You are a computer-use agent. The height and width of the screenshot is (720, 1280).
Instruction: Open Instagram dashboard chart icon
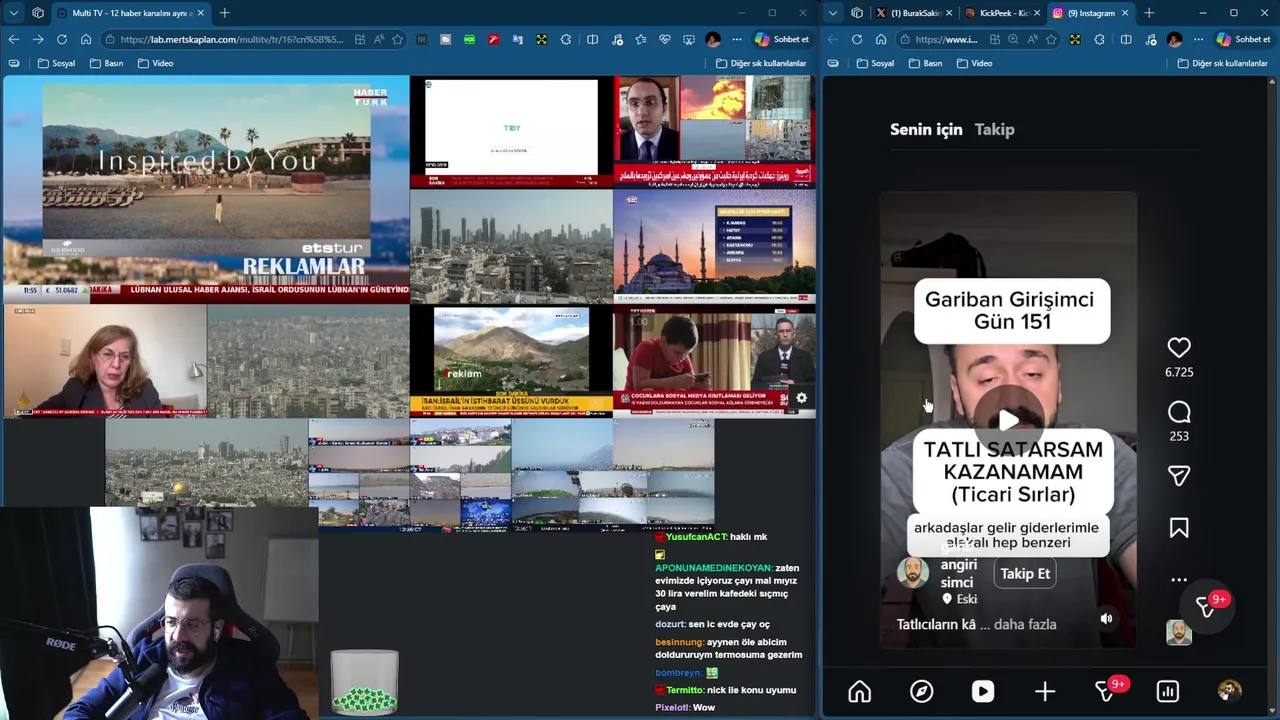pyautogui.click(x=1168, y=691)
